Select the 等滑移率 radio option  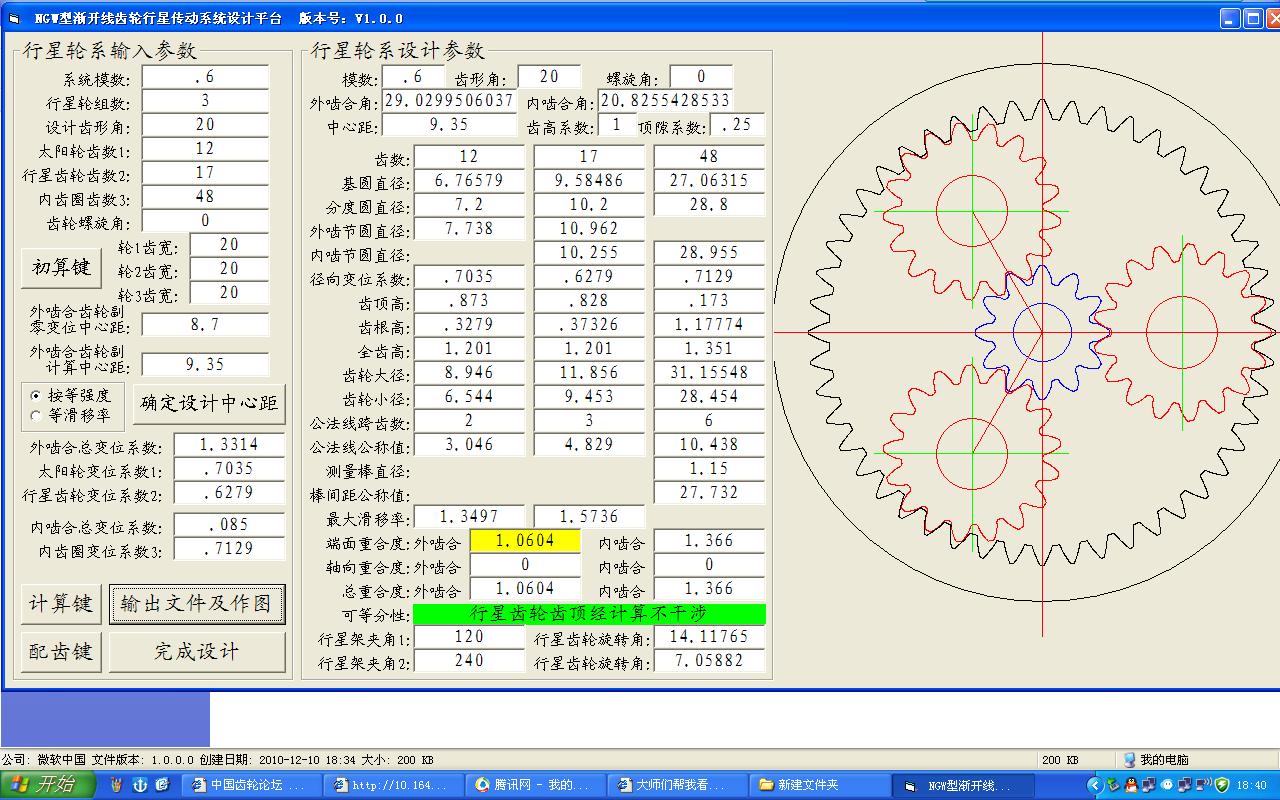point(71,414)
